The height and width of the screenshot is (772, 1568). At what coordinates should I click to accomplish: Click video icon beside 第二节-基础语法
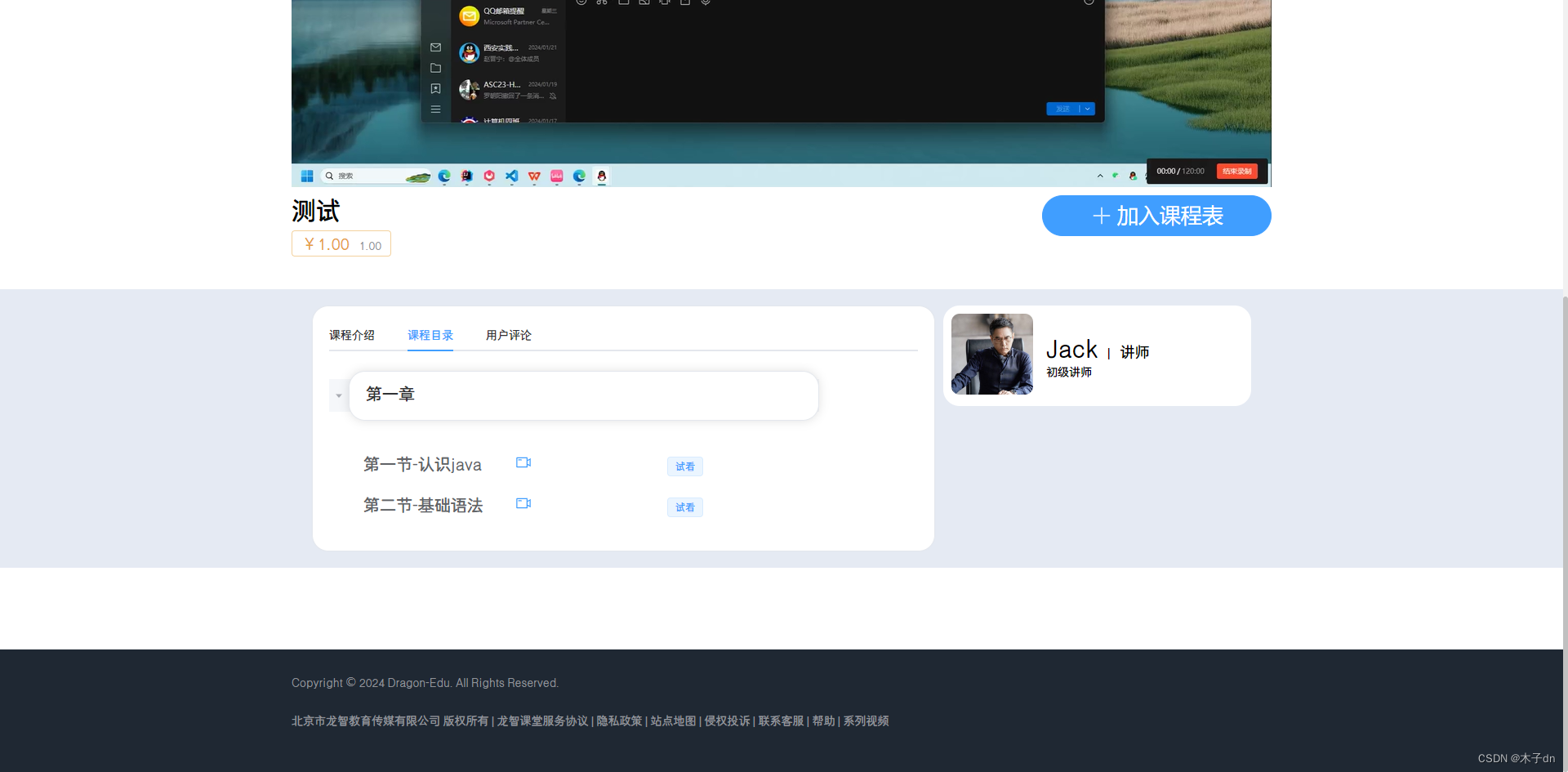pos(523,503)
